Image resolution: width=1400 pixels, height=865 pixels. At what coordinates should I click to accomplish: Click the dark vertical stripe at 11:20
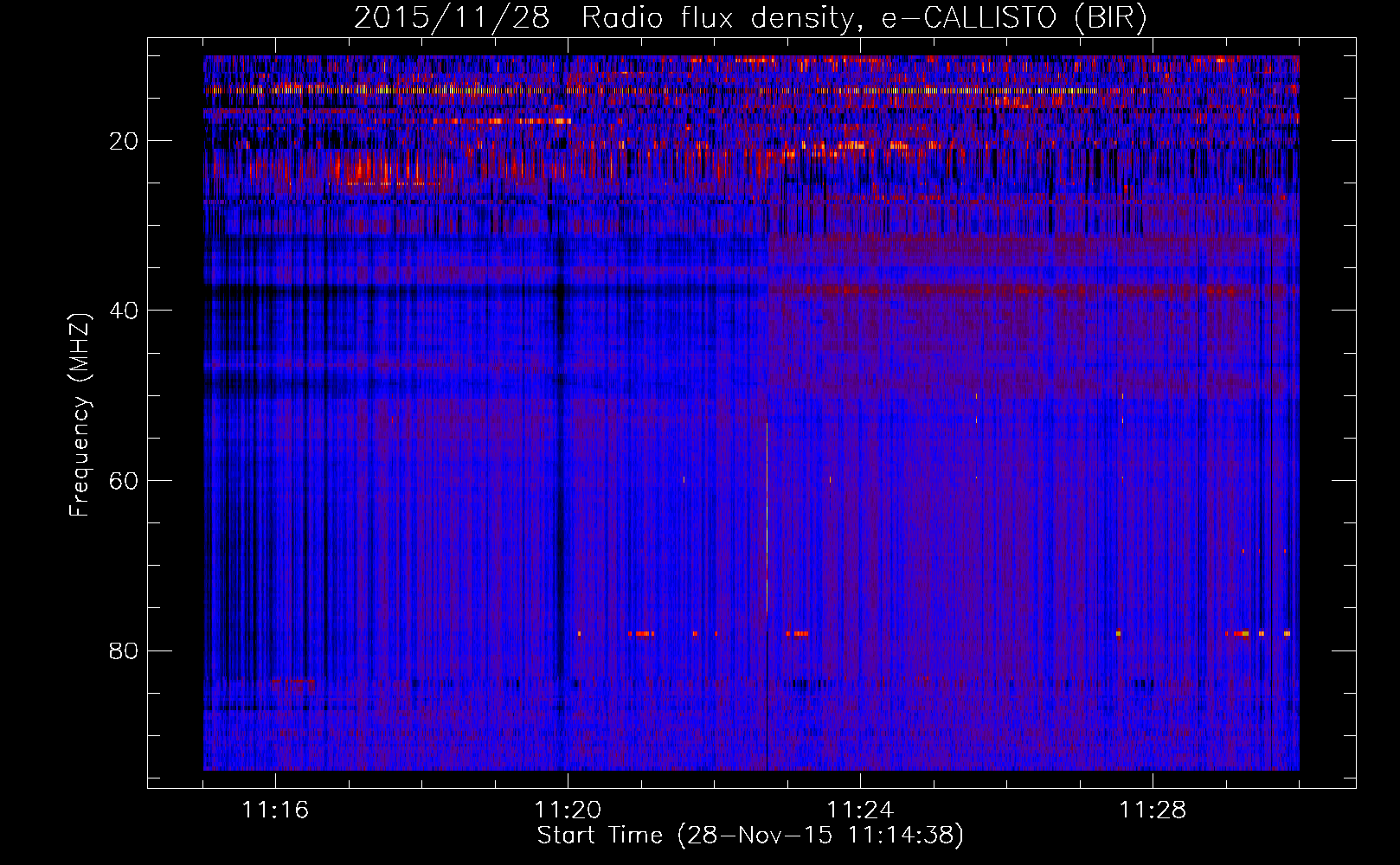pyautogui.click(x=561, y=432)
